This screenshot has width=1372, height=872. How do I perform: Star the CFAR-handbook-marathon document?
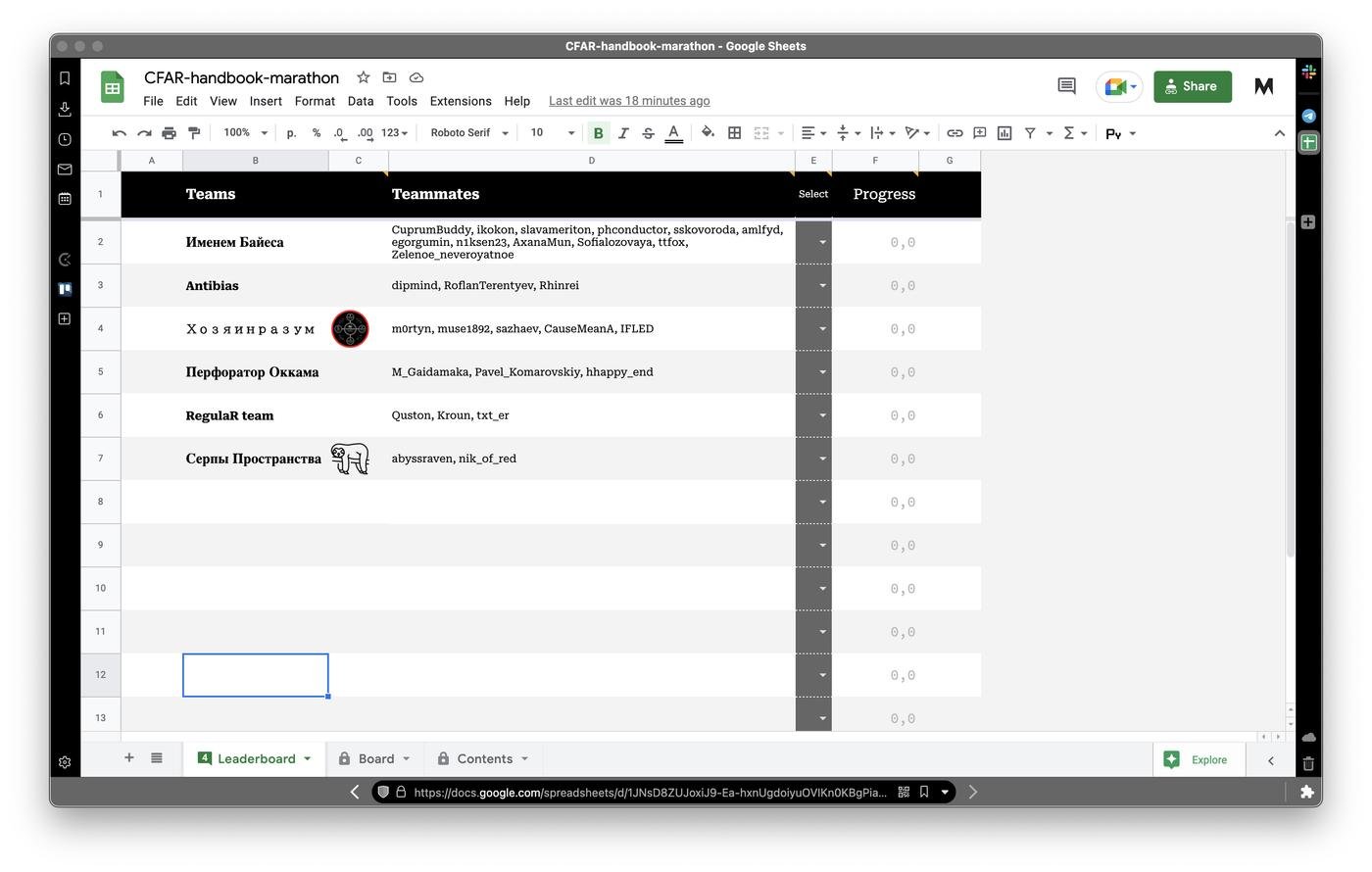click(x=363, y=77)
